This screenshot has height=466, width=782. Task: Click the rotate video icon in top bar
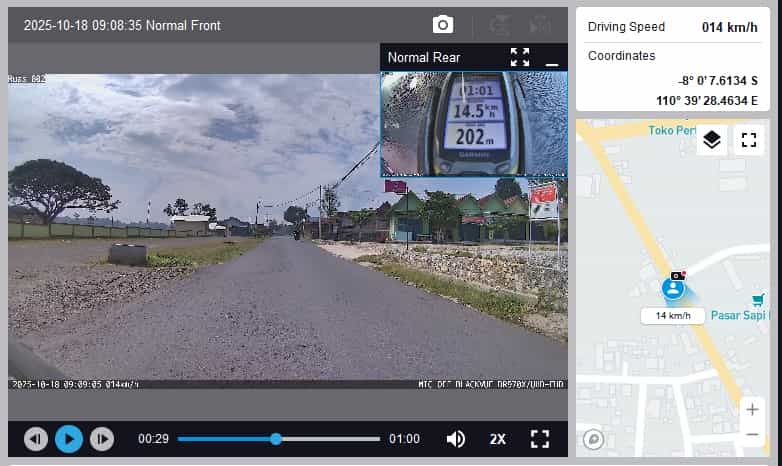coord(500,25)
